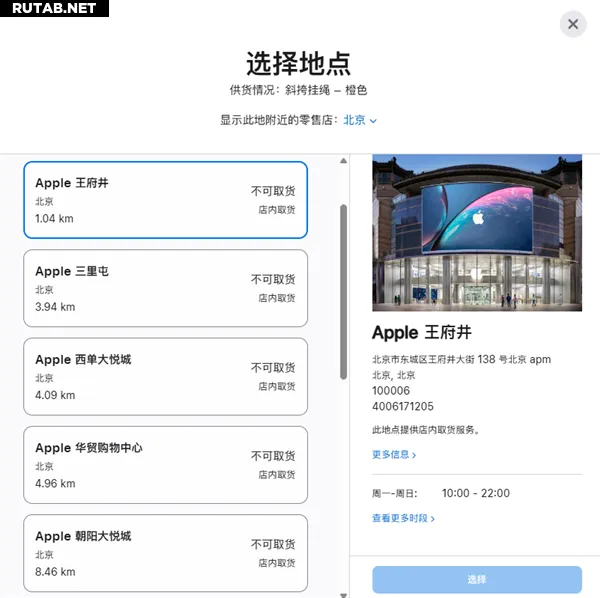
Task: Click the postal code 100006
Action: [x=391, y=391]
